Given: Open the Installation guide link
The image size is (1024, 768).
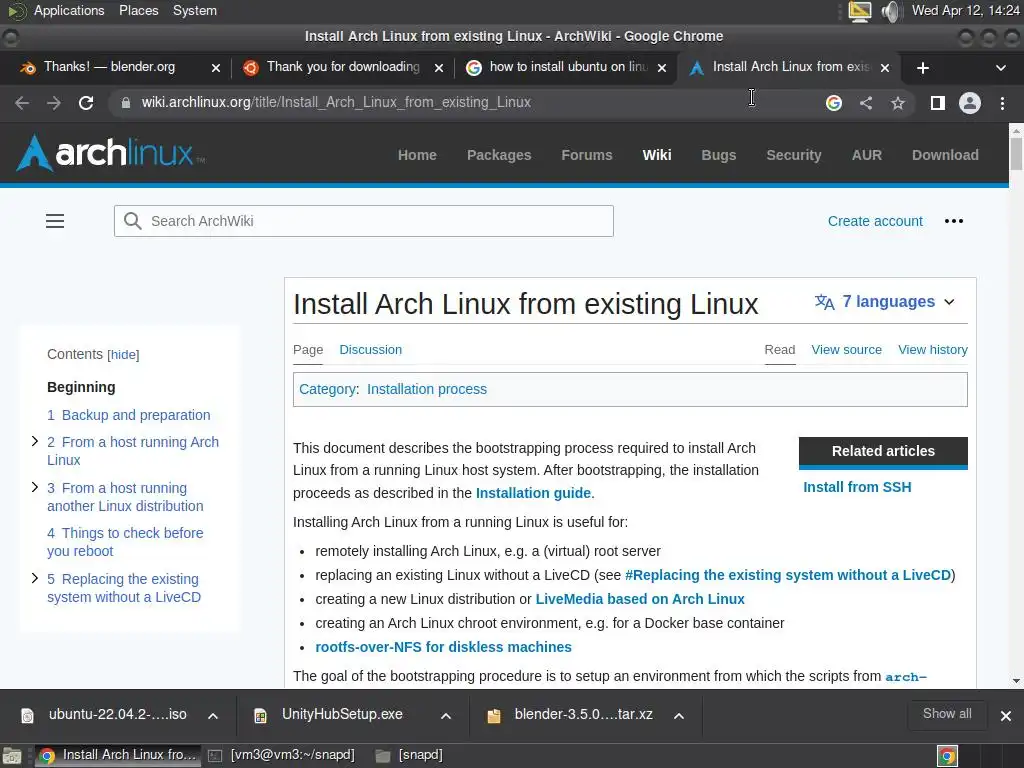Looking at the screenshot, I should [x=533, y=493].
